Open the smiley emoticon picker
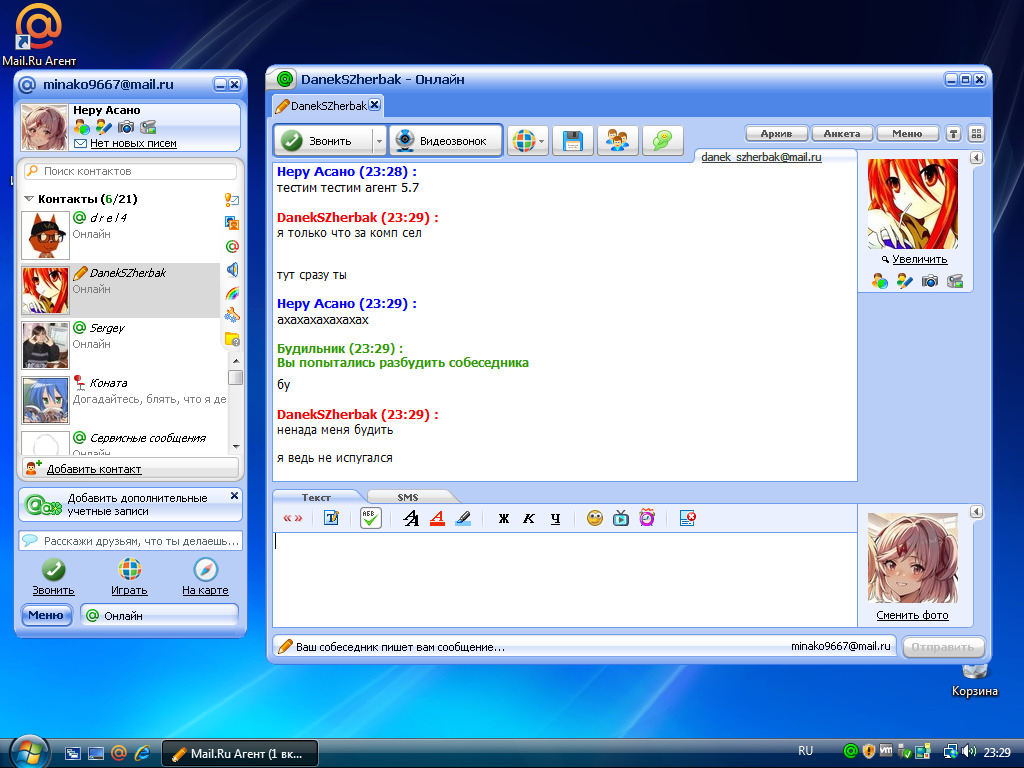1024x768 pixels. (x=595, y=518)
